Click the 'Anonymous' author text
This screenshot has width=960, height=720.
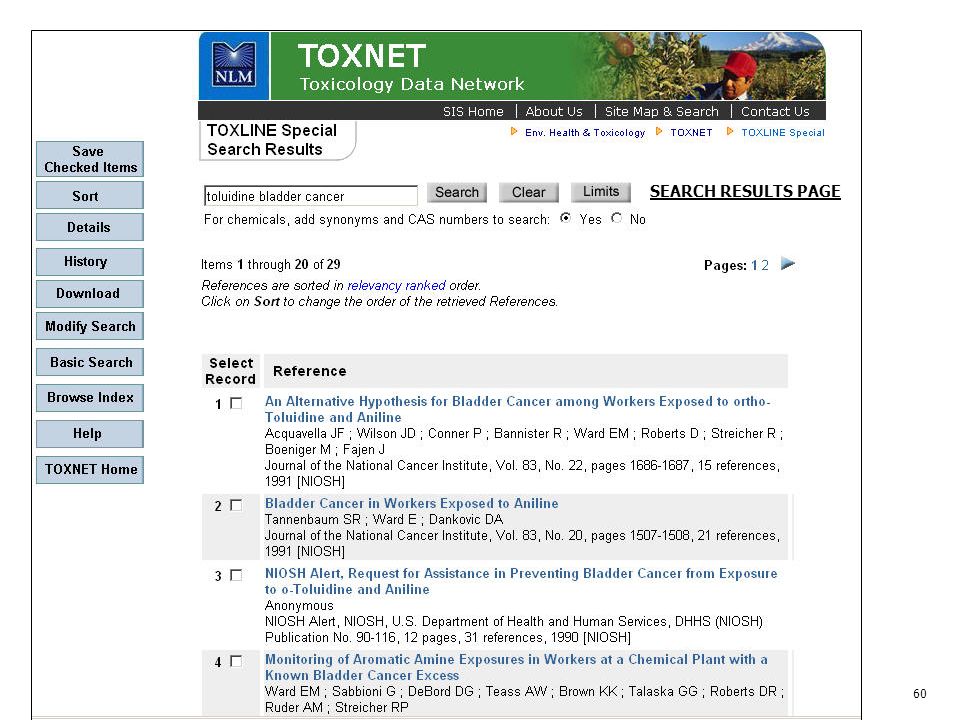click(299, 606)
